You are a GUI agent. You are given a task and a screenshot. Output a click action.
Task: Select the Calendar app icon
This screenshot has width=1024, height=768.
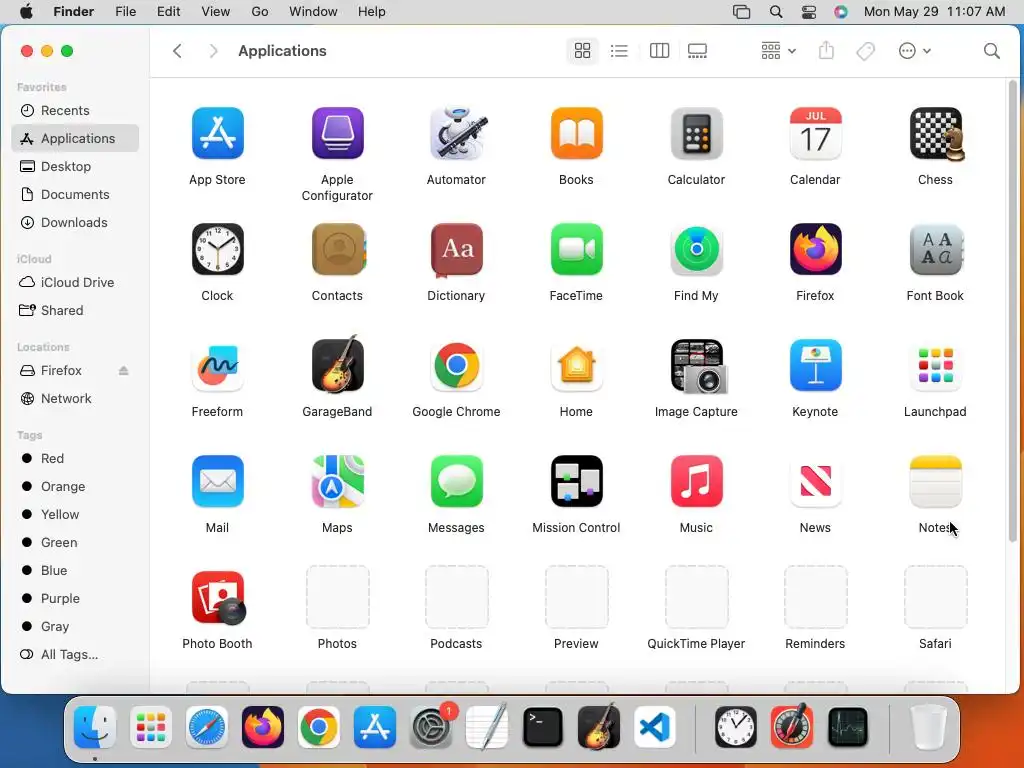(815, 133)
